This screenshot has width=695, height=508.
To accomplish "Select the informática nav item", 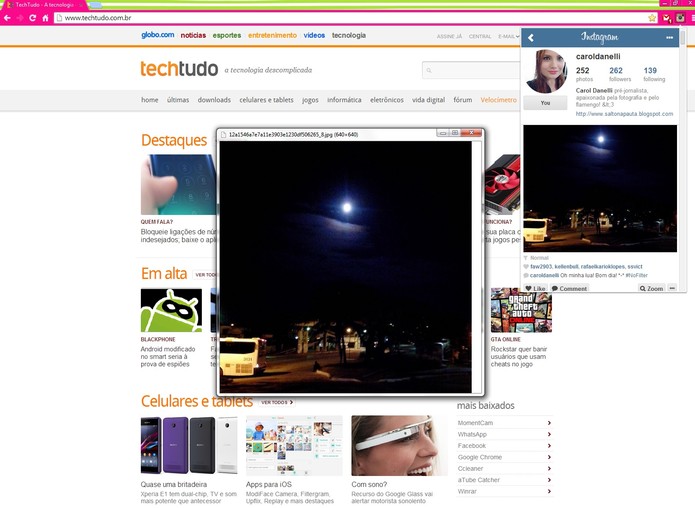I will [x=344, y=100].
